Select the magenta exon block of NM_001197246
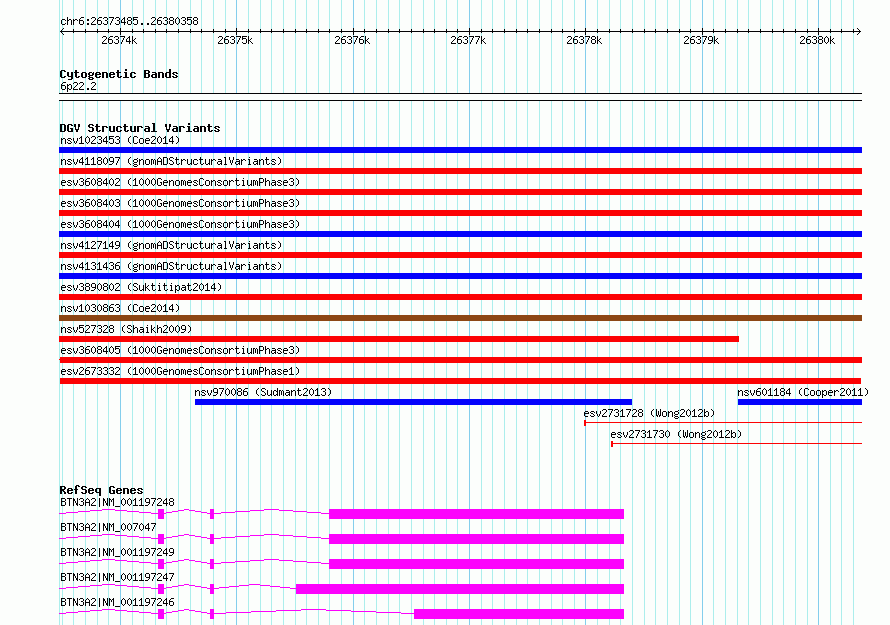Image resolution: width=890 pixels, height=625 pixels. pyautogui.click(x=519, y=614)
